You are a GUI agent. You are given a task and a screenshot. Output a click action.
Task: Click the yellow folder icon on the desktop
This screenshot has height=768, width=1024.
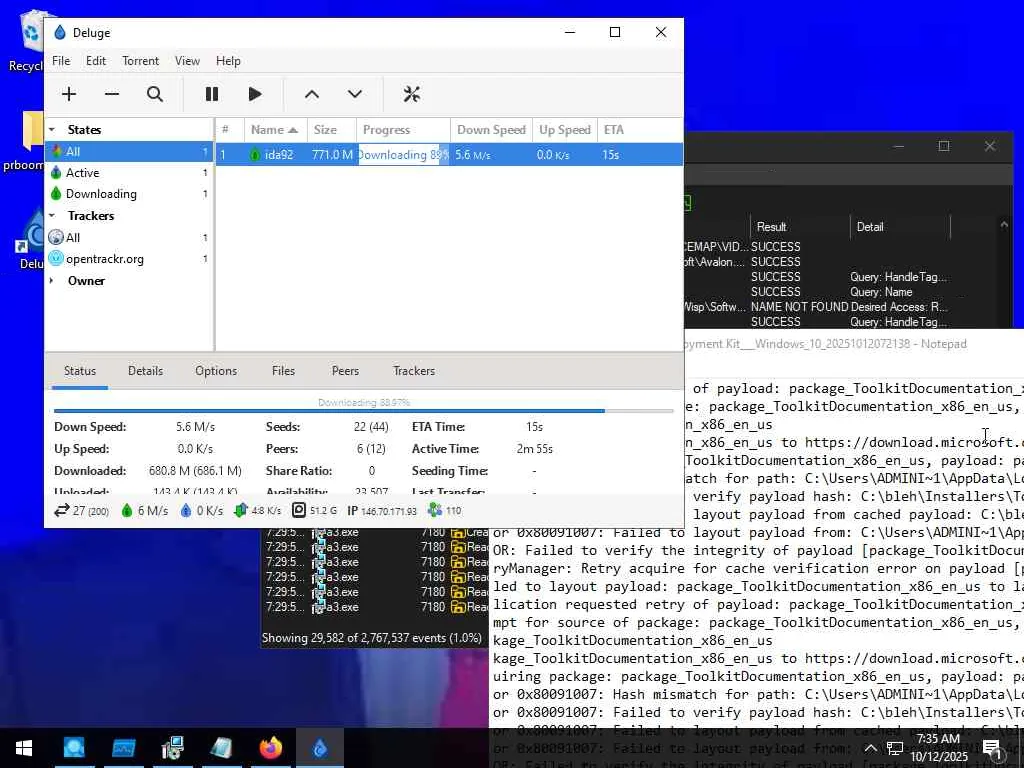31,131
